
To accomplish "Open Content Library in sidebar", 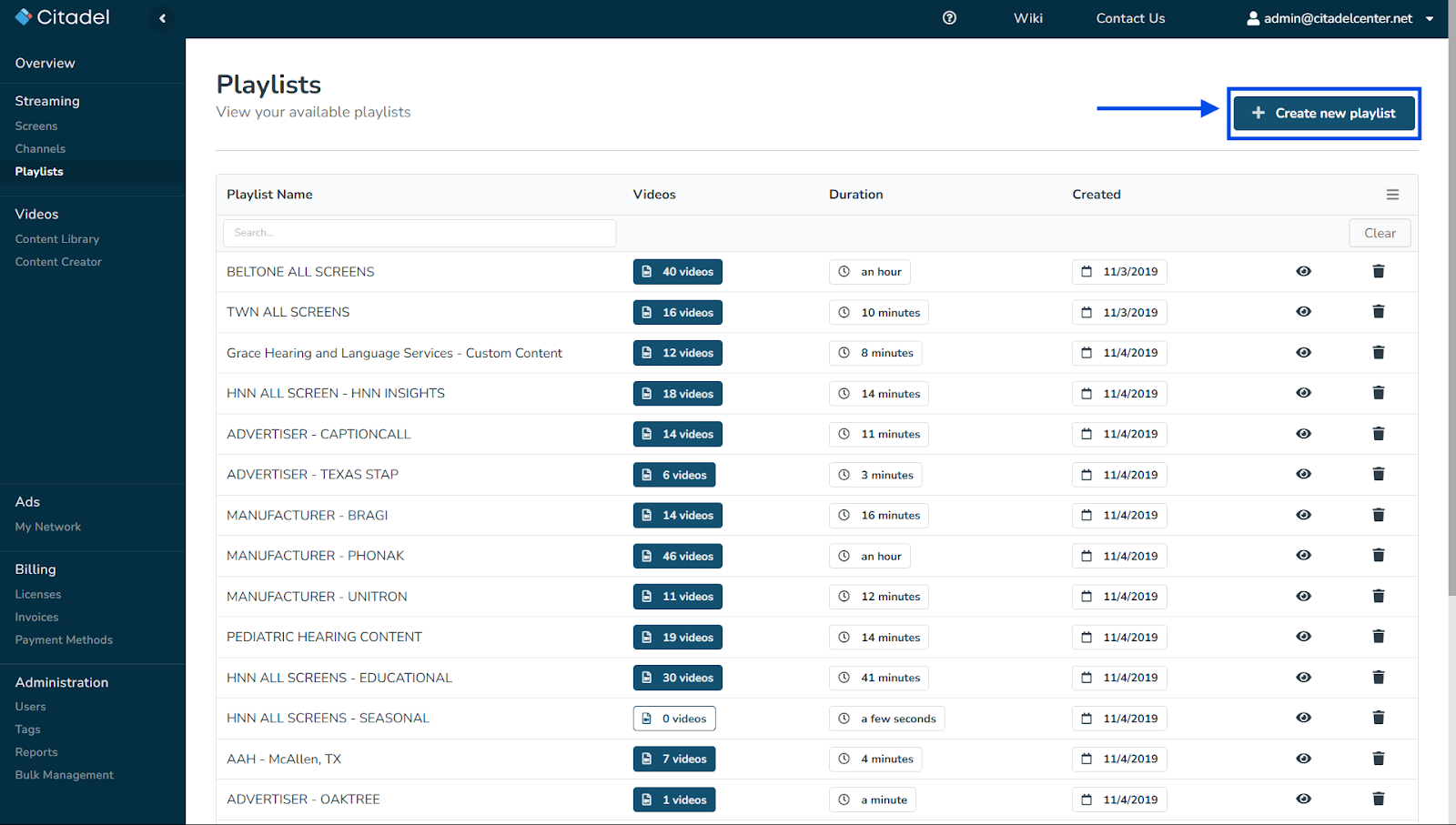I will (57, 239).
